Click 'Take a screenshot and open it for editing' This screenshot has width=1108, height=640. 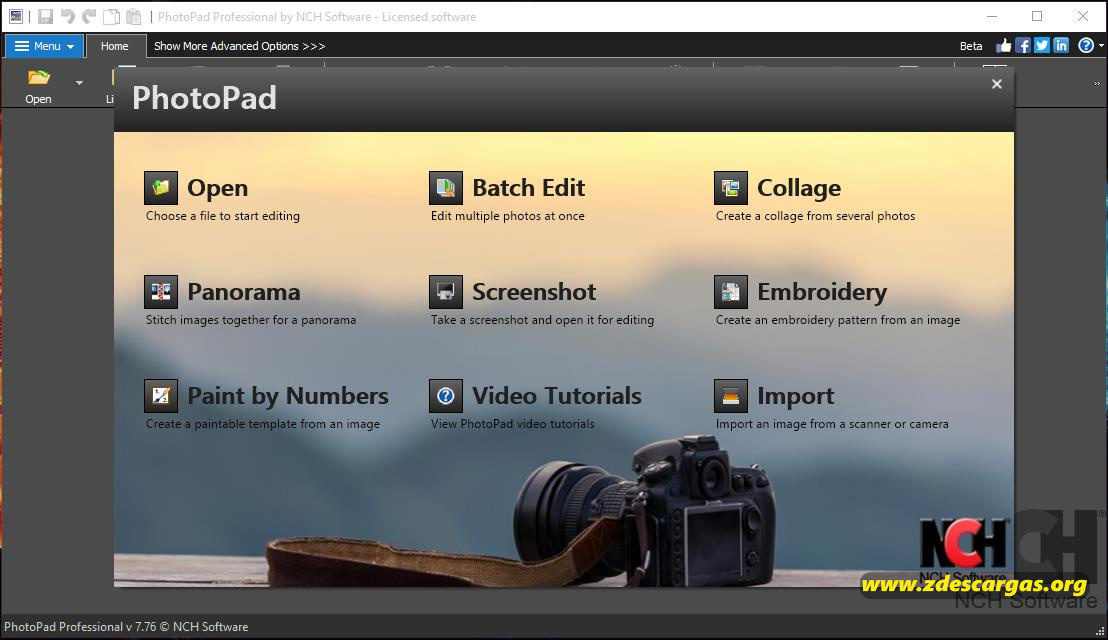[542, 320]
